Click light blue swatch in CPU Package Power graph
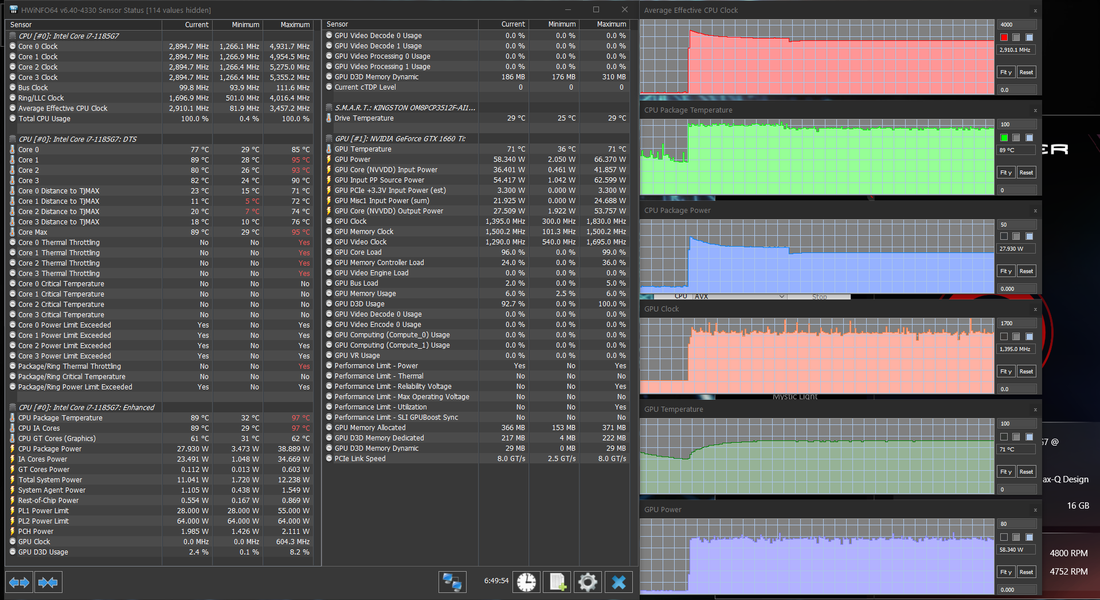 coord(1029,236)
